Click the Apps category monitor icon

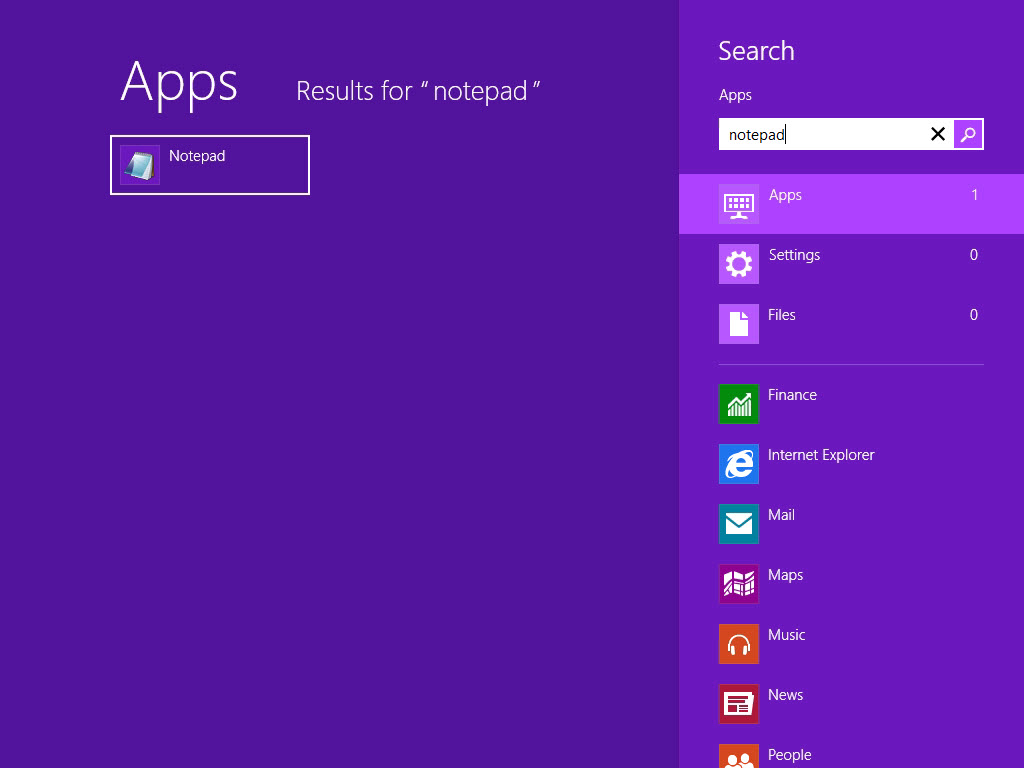click(738, 204)
